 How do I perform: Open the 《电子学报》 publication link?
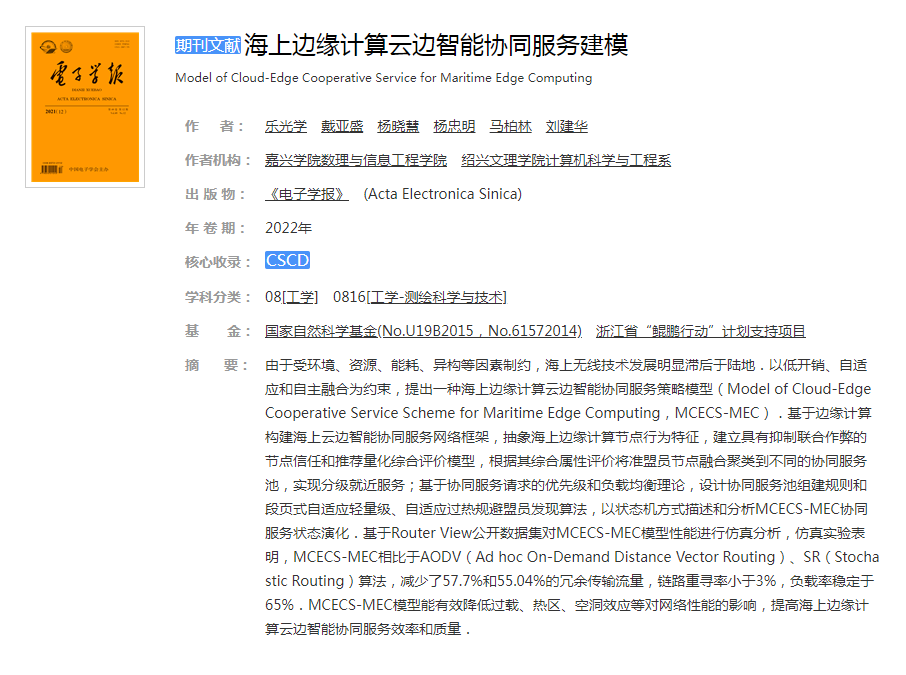(307, 194)
